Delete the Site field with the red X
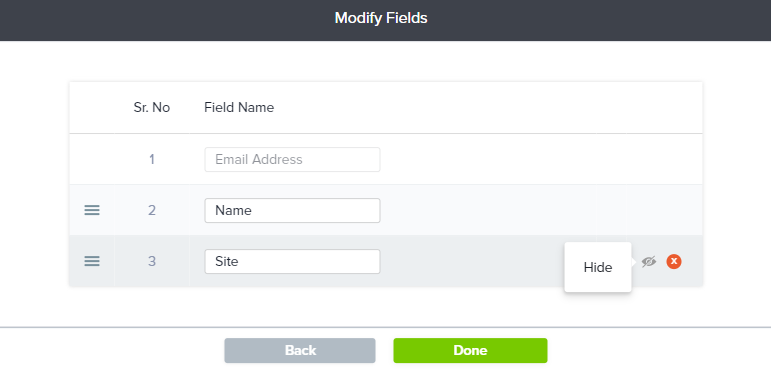Image resolution: width=771 pixels, height=371 pixels. 674,261
